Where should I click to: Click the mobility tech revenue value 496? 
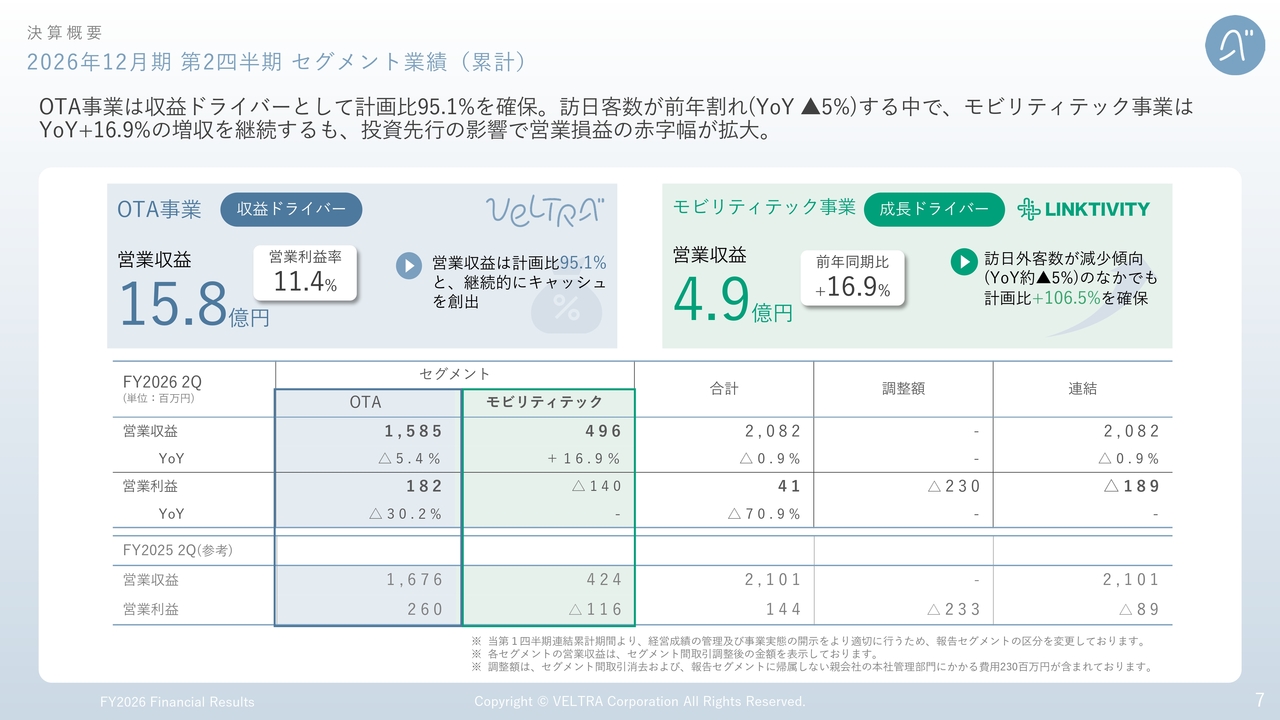(604, 431)
